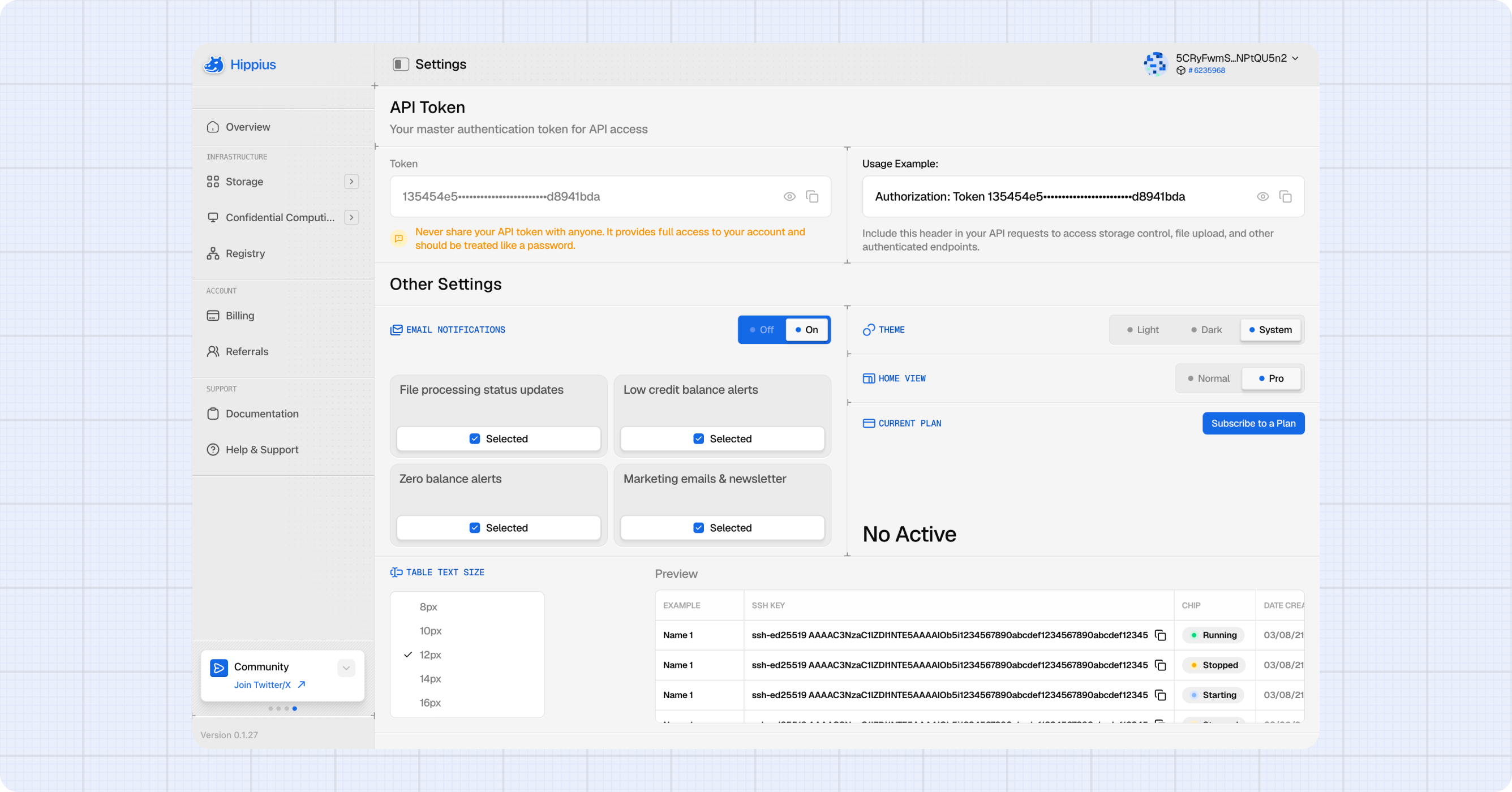Screen dimensions: 1512x792
Task: Click the Storage grid icon
Action: [x=213, y=181]
